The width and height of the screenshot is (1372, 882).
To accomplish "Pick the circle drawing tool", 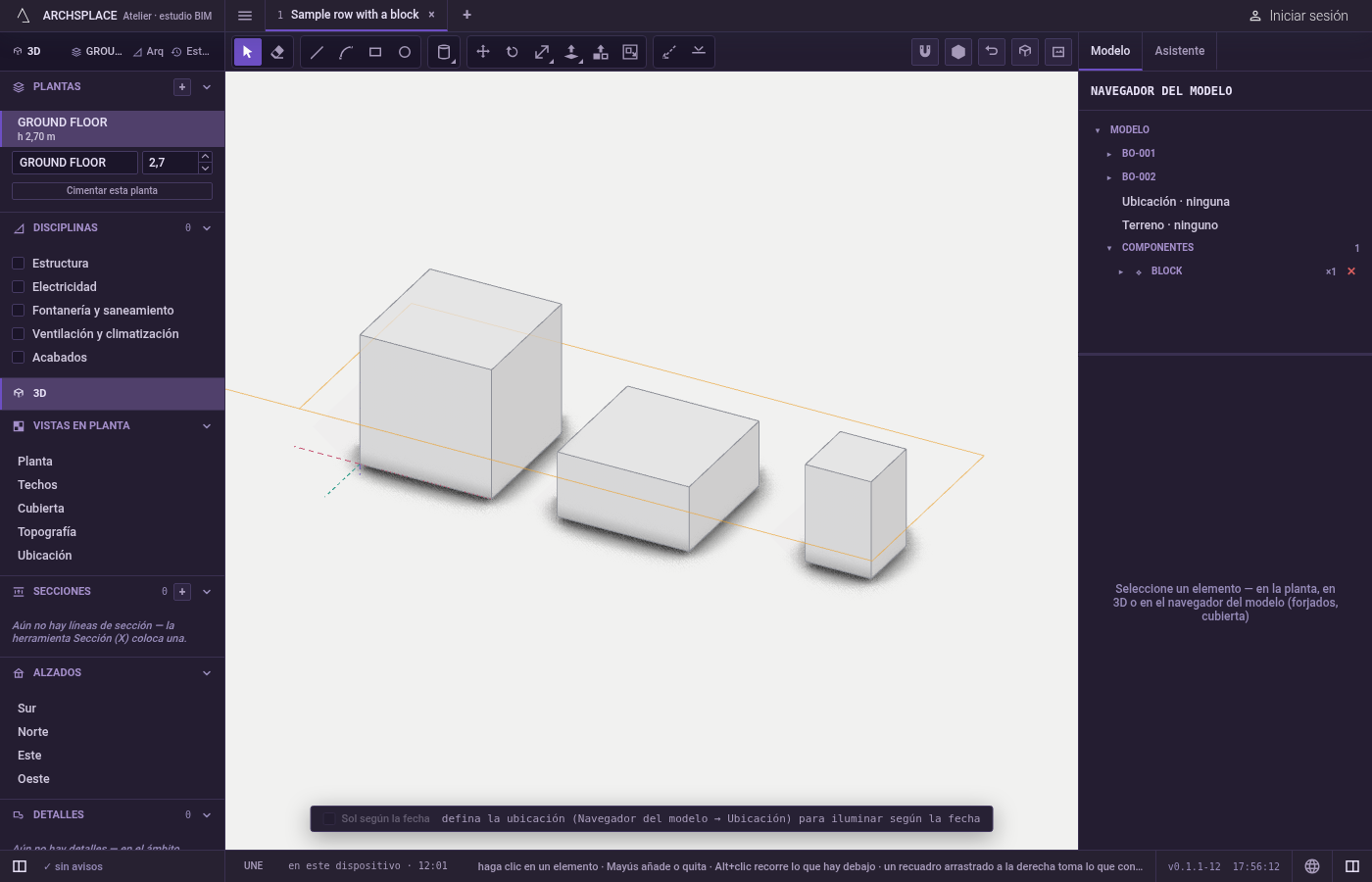I will tap(405, 52).
